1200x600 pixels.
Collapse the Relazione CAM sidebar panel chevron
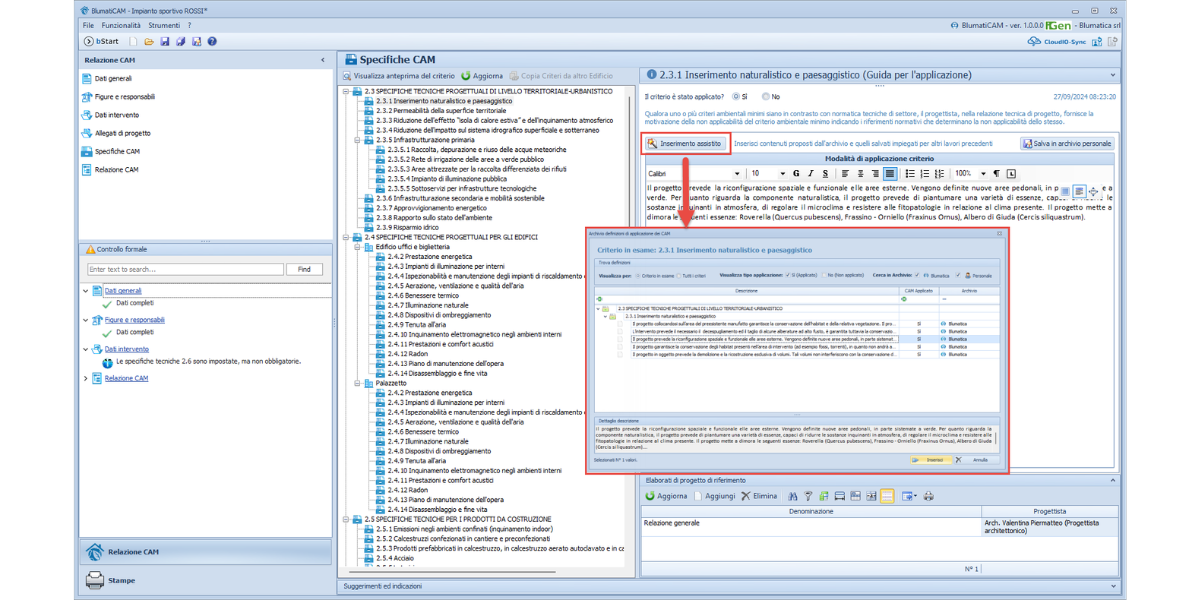click(322, 60)
